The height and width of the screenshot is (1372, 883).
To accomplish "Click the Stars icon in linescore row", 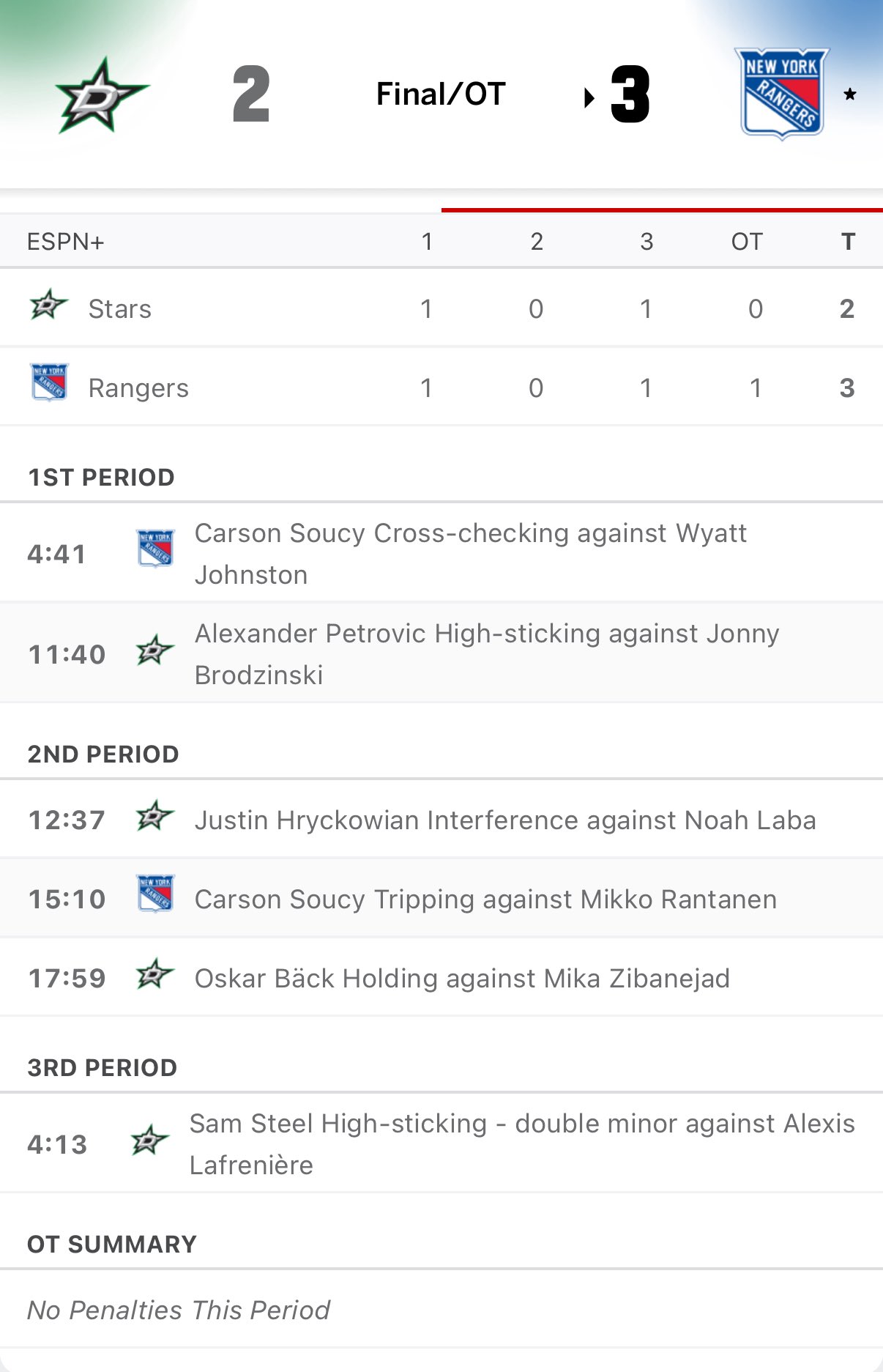I will 48,305.
